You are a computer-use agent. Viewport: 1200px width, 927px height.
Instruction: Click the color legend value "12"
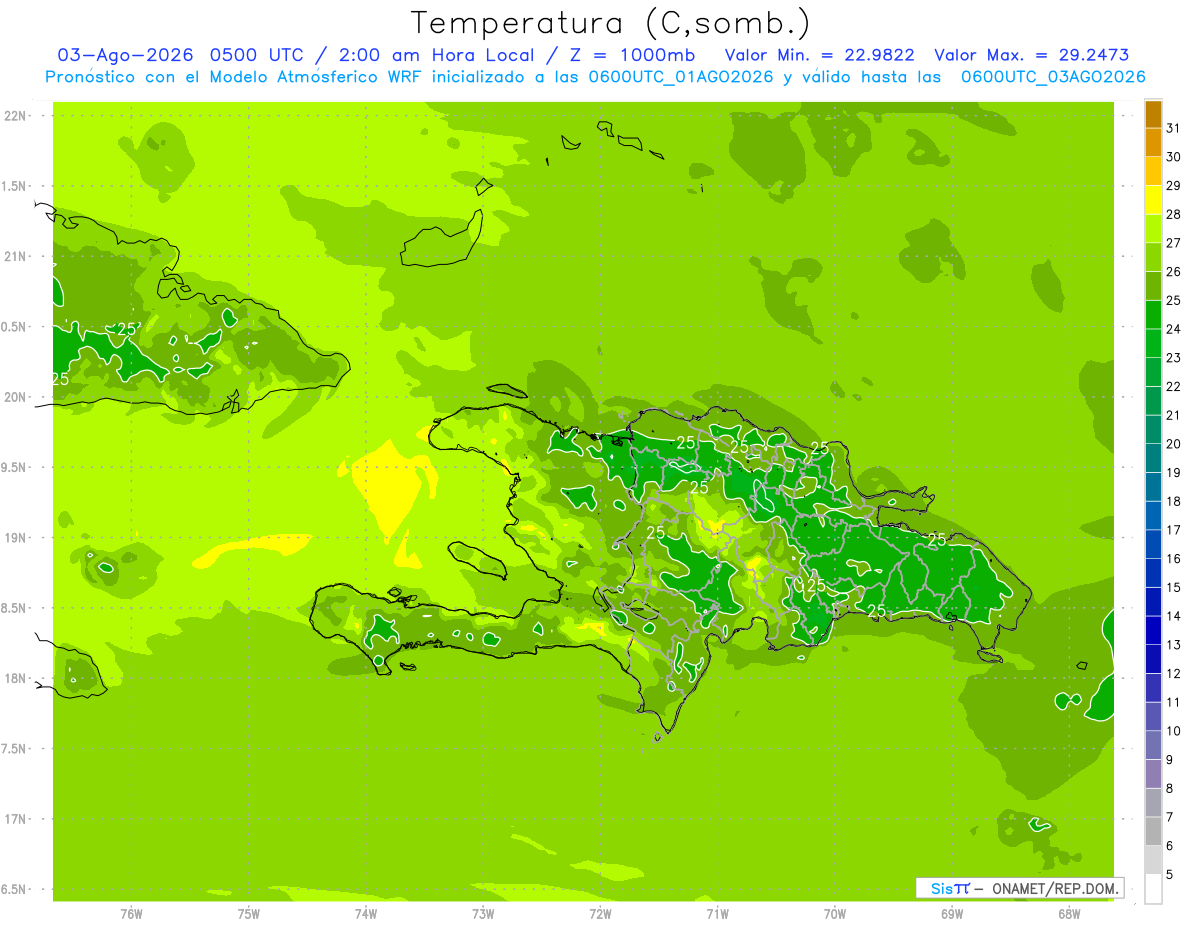pos(1174,674)
